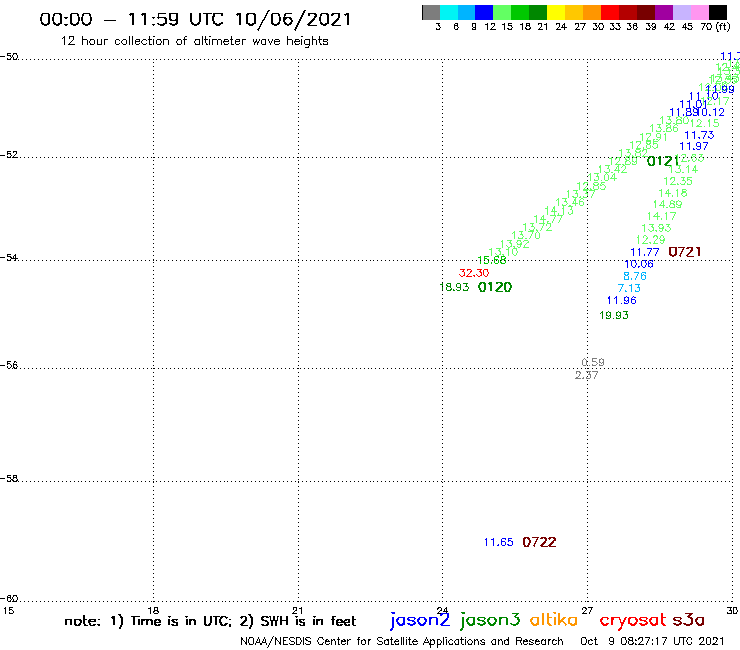Select the red 32.30 wave height value

coord(474,273)
